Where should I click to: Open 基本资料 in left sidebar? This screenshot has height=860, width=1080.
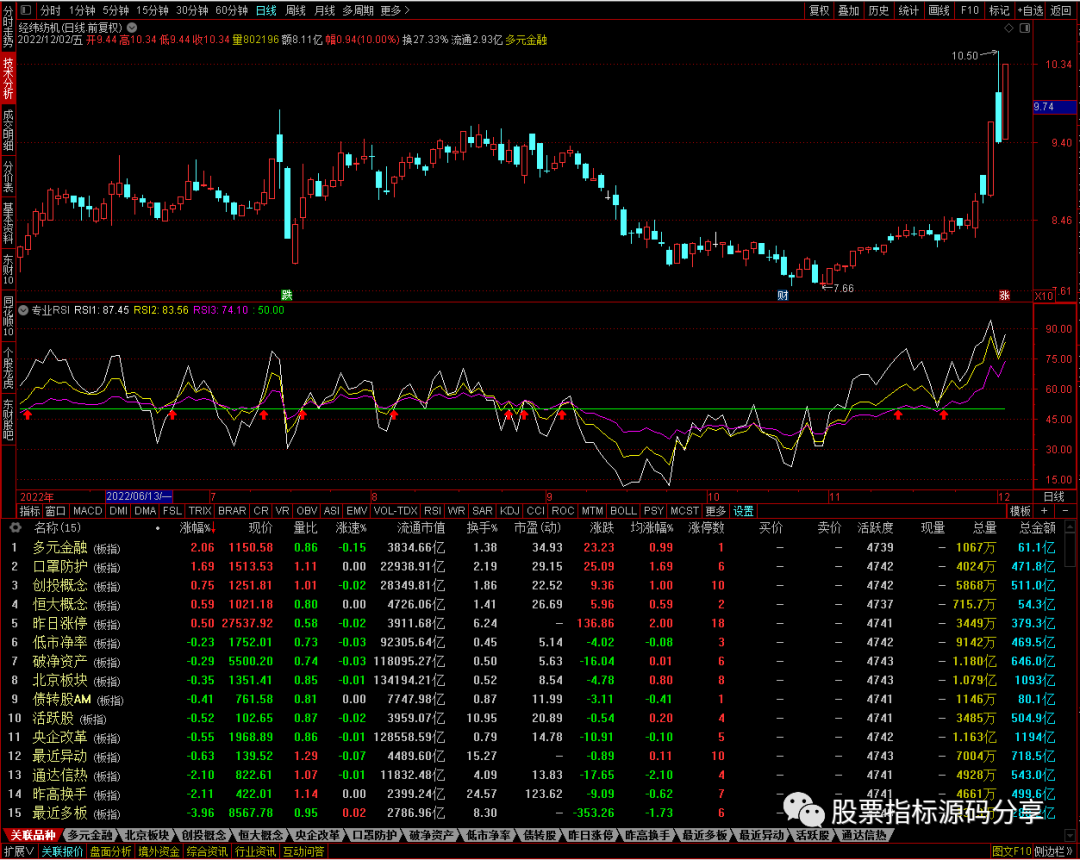(x=8, y=223)
